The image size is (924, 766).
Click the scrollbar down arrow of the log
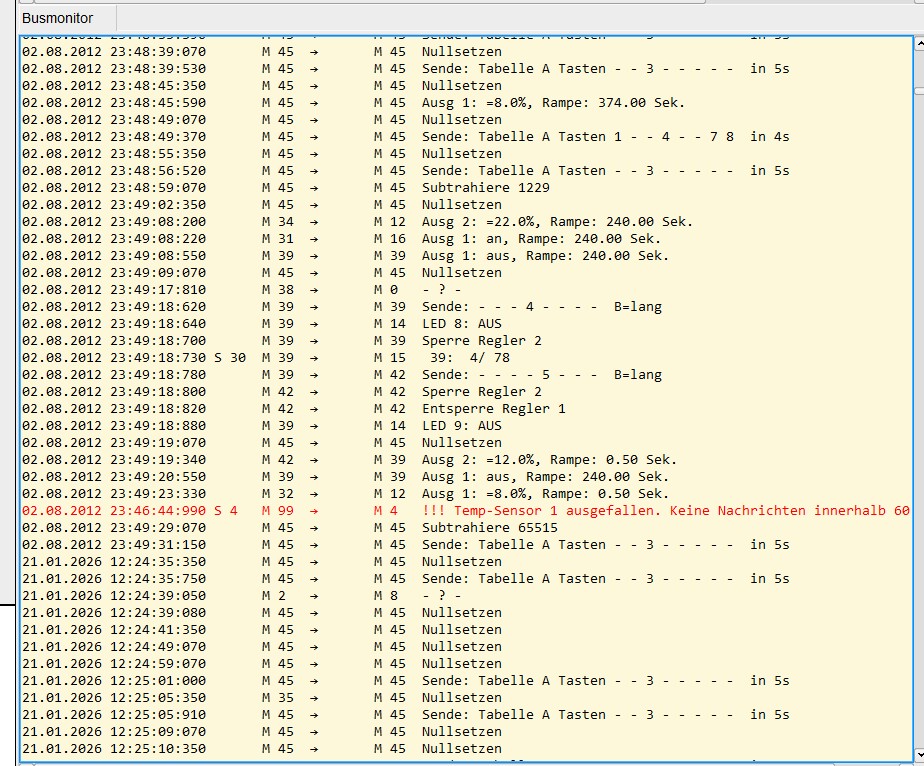click(918, 756)
